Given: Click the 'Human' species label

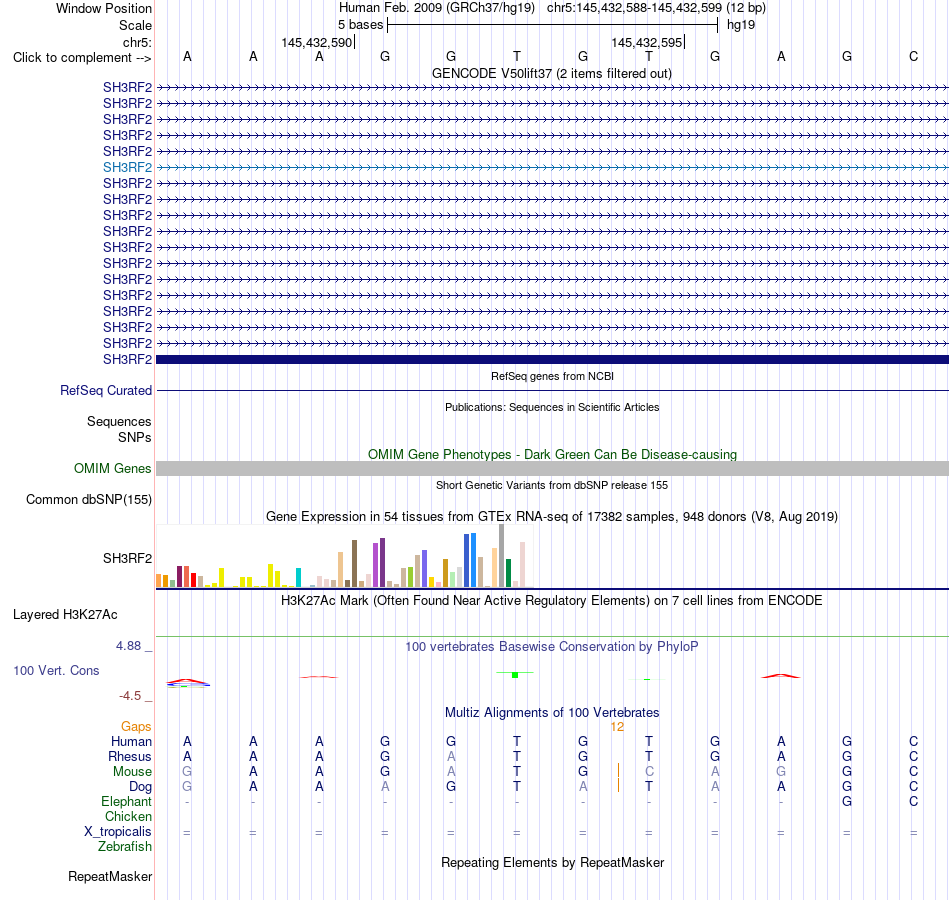Looking at the screenshot, I should click(131, 741).
